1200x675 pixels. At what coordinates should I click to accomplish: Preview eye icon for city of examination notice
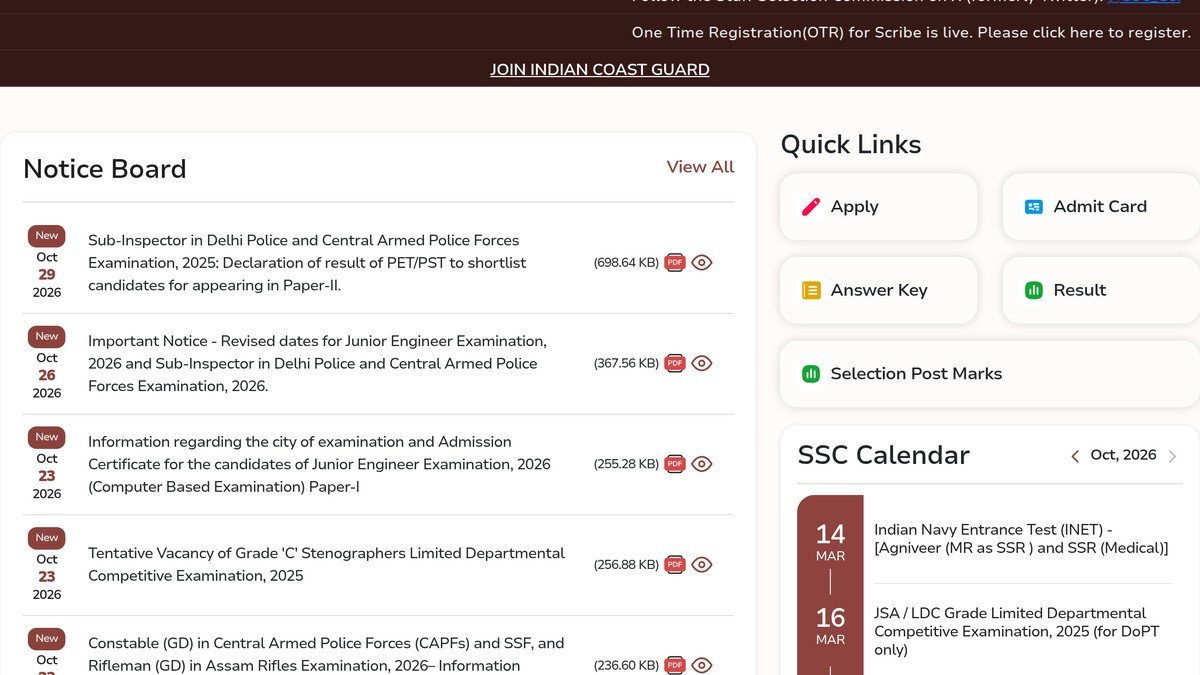(x=702, y=464)
